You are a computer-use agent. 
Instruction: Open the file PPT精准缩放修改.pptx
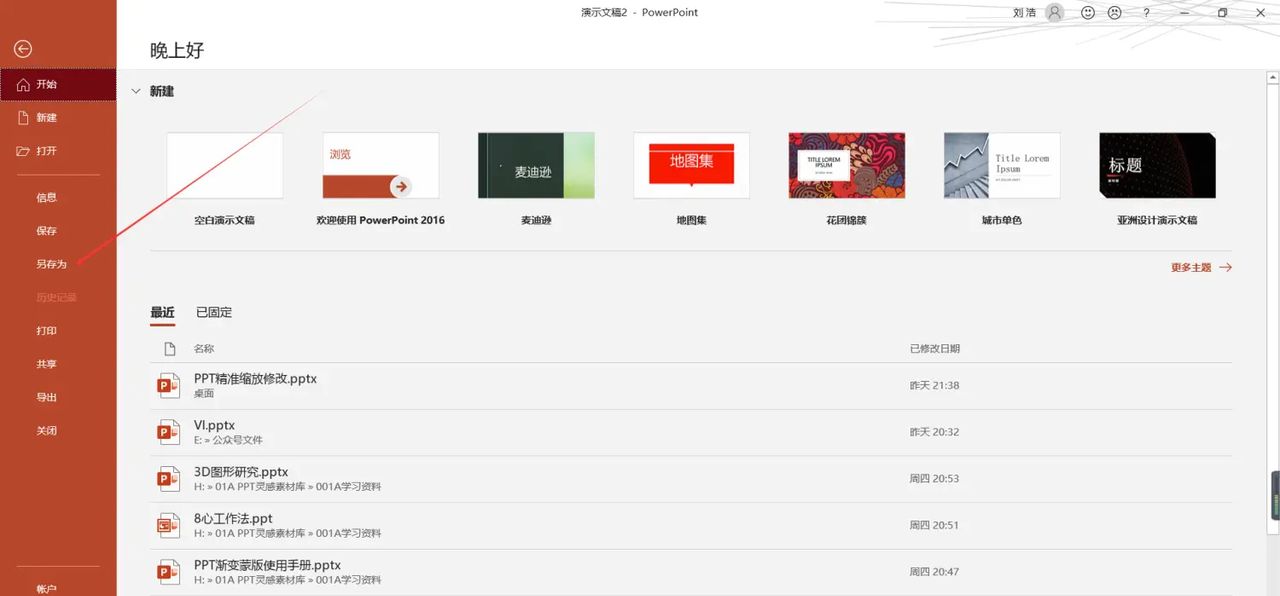pos(255,378)
